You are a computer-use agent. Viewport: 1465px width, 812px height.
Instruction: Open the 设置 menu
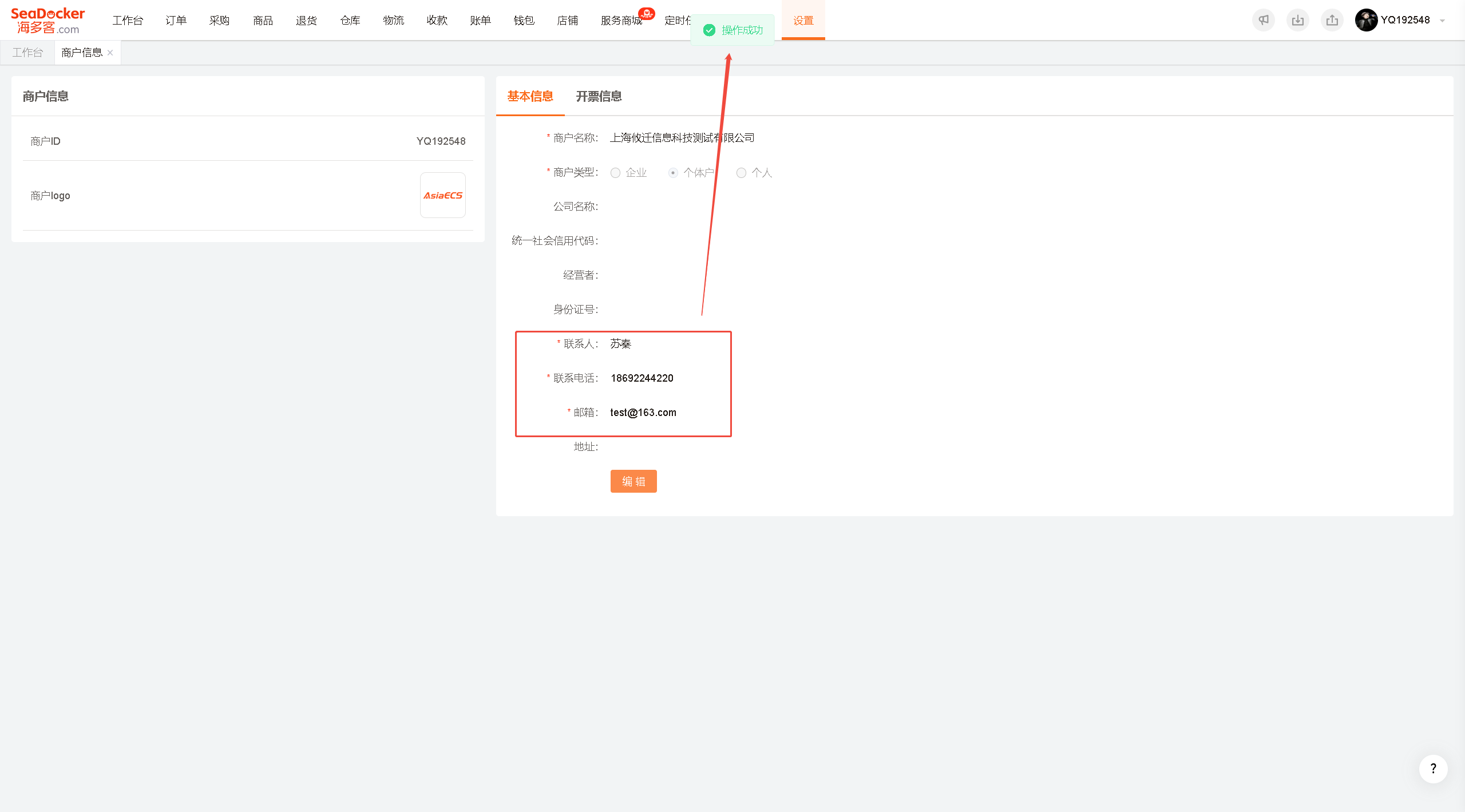(803, 21)
